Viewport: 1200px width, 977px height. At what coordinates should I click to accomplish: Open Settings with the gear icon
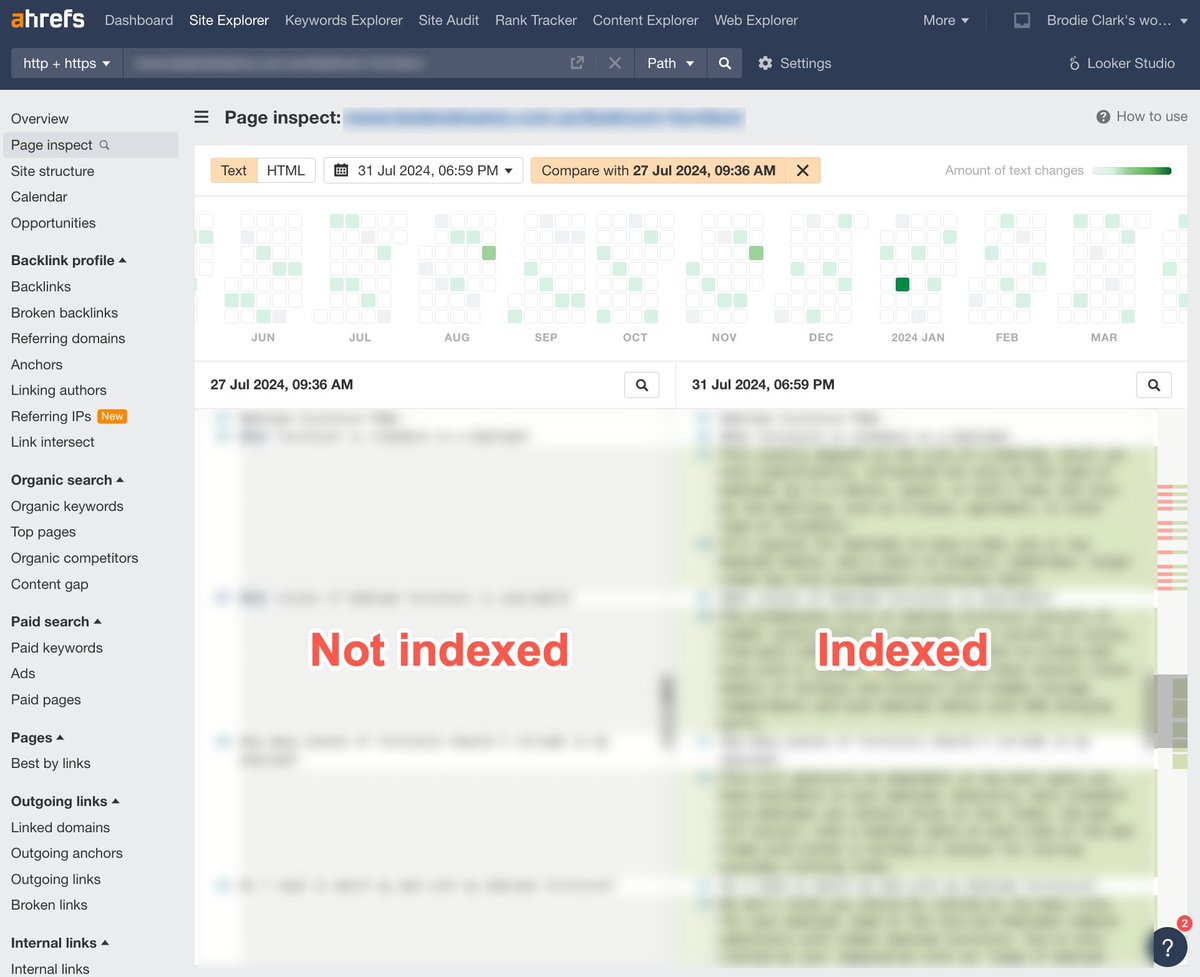pyautogui.click(x=795, y=63)
